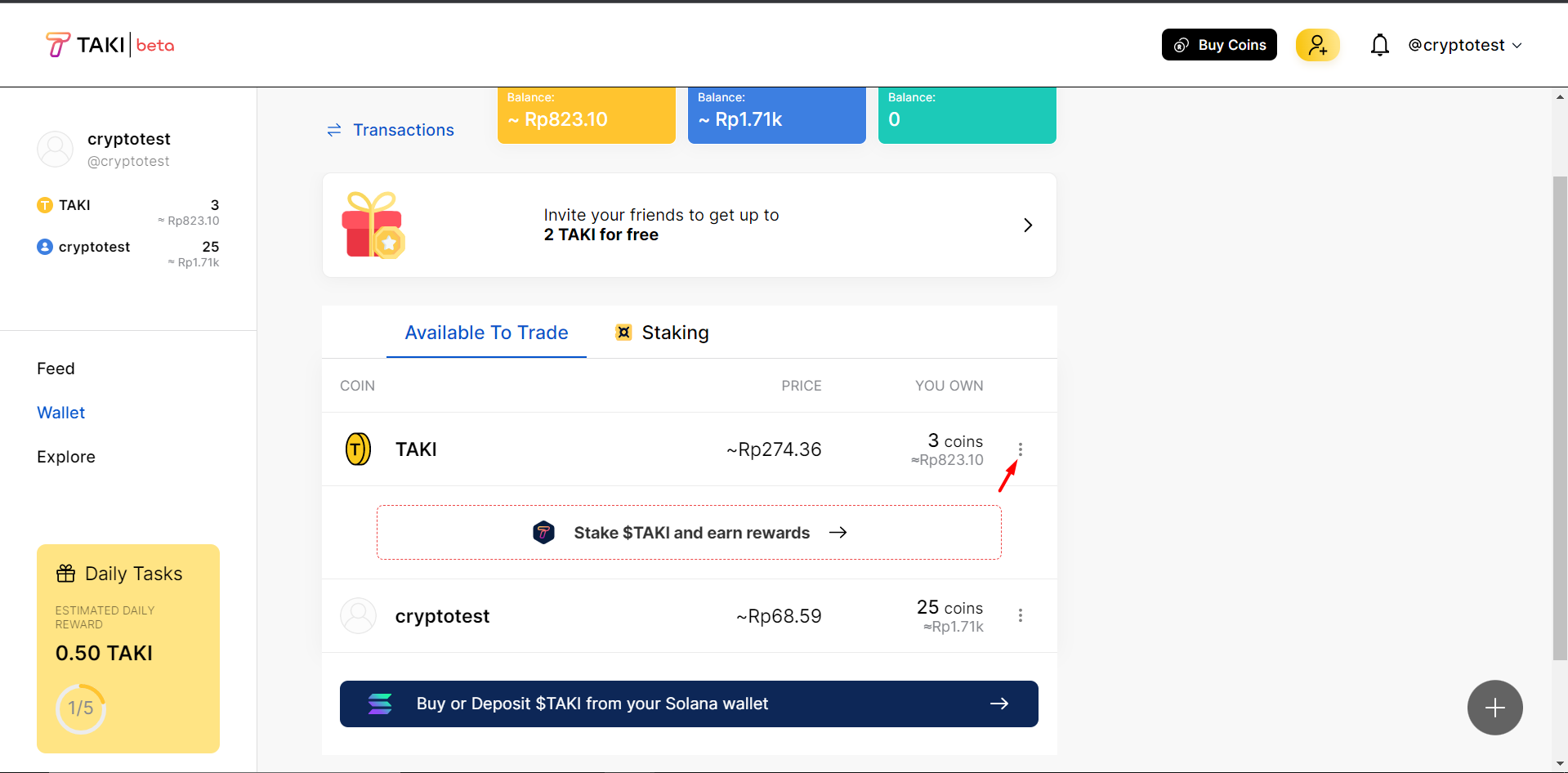Viewport: 1568px width, 773px height.
Task: Go to Explore in the sidebar
Action: click(x=66, y=457)
